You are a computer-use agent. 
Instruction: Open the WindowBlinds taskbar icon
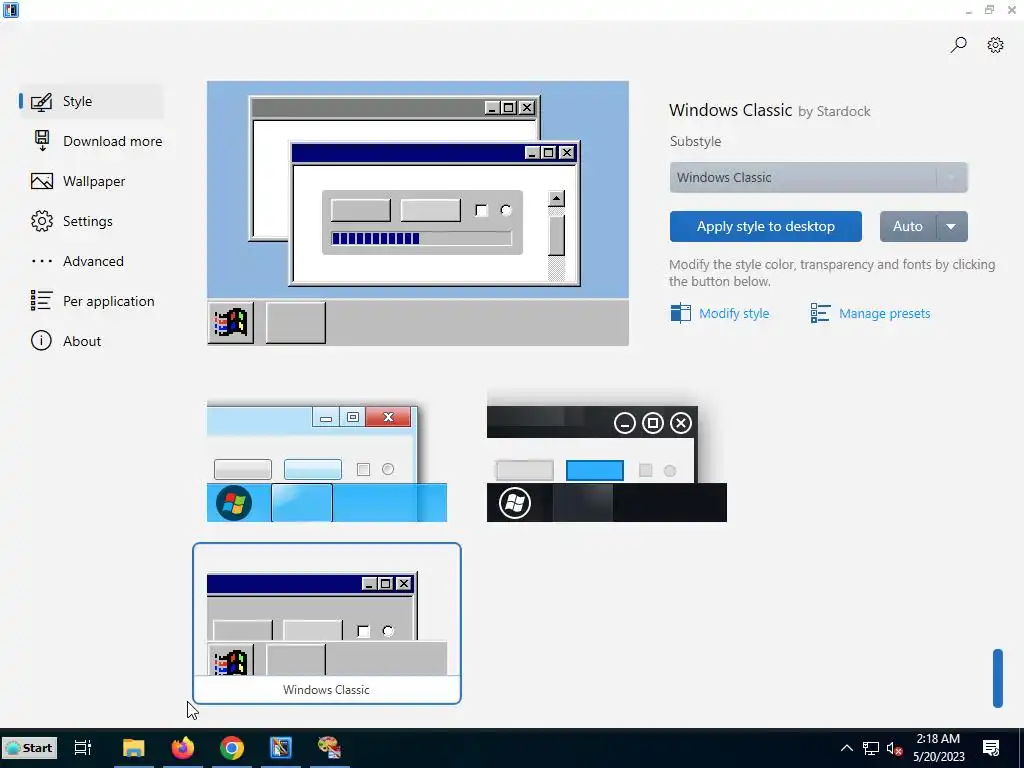tap(281, 748)
